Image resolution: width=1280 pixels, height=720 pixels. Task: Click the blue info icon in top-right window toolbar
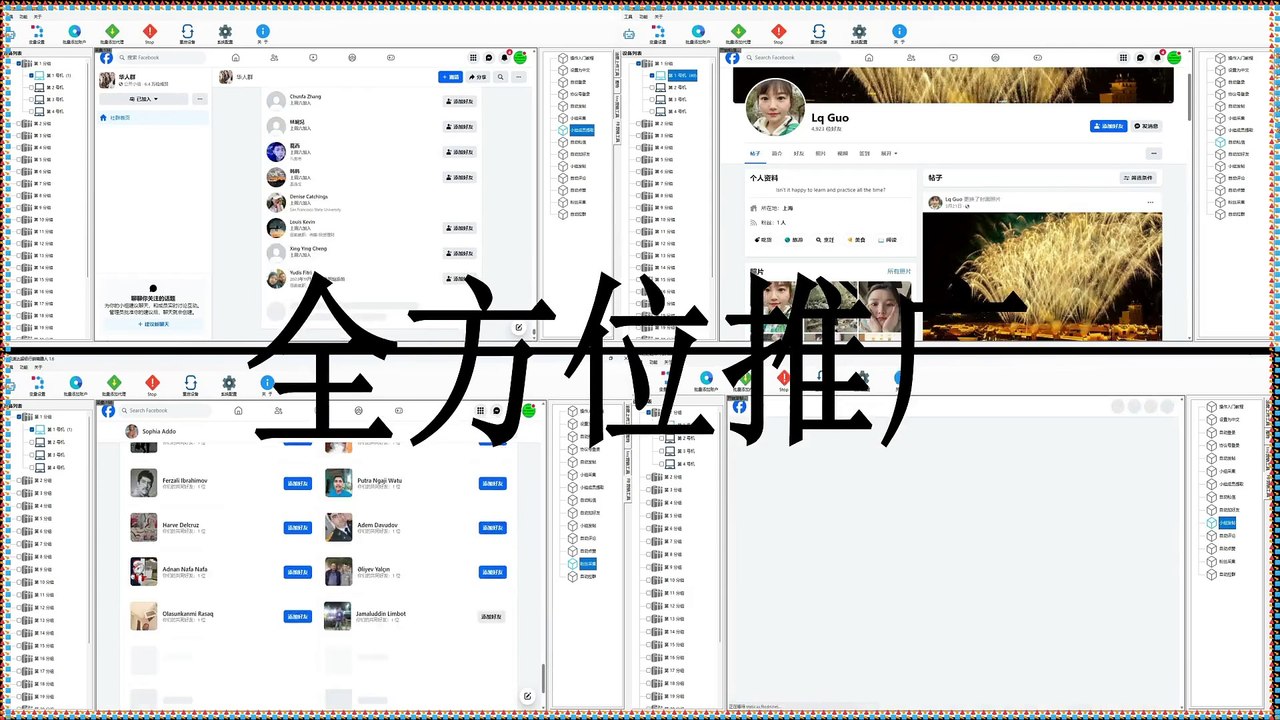click(899, 31)
